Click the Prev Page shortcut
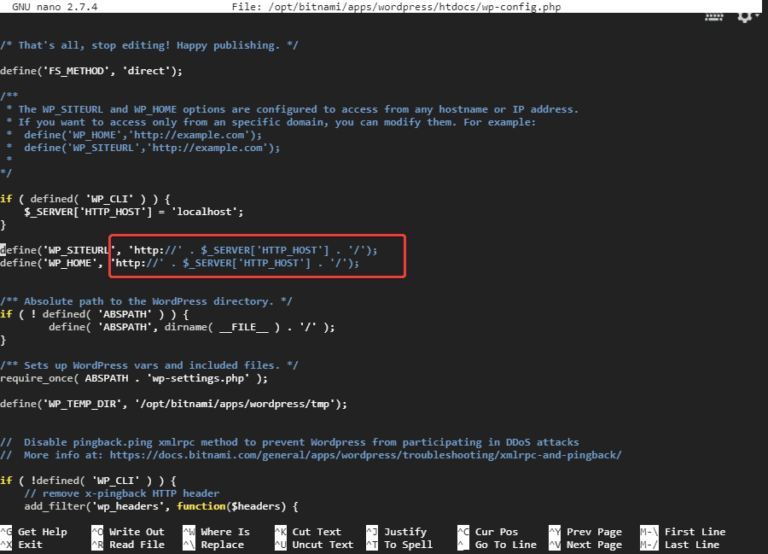Screen dimensions: 768x554 point(593,532)
